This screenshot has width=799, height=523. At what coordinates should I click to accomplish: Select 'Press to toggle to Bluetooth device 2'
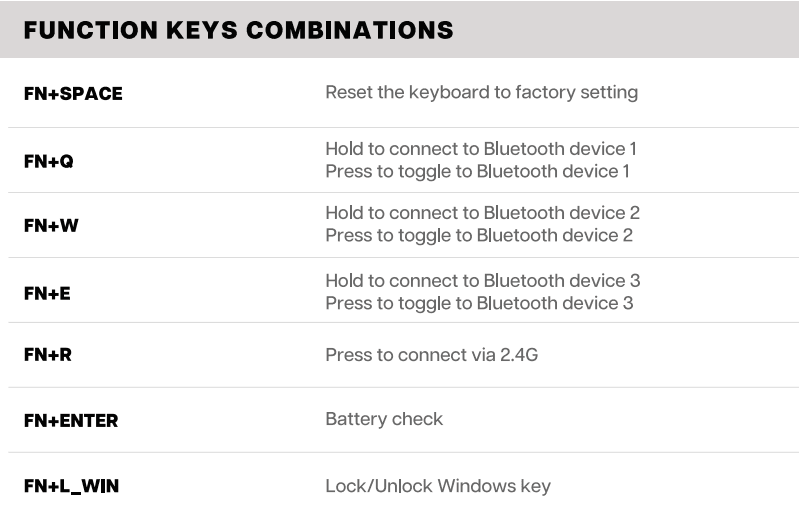[479, 235]
